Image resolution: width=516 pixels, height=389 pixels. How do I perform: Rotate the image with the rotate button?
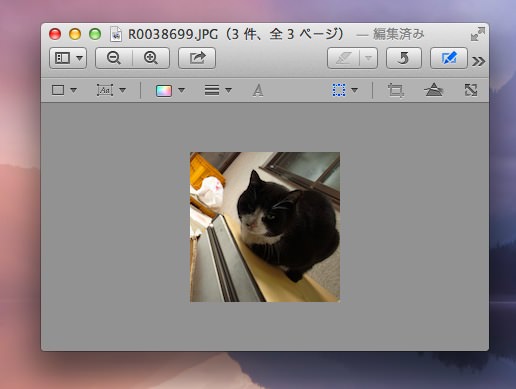point(404,58)
